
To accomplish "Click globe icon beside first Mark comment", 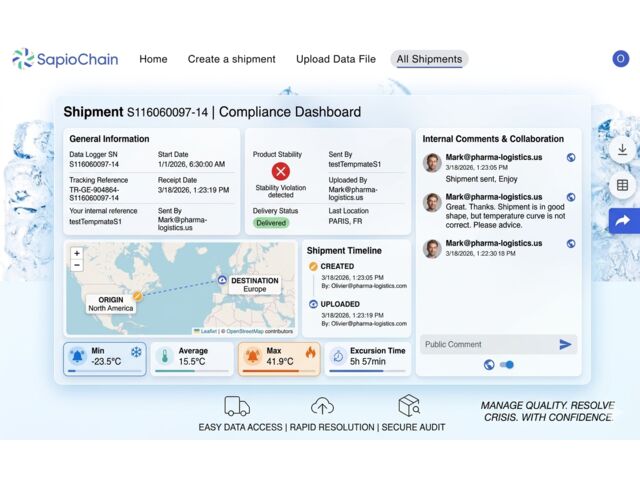I will point(571,157).
